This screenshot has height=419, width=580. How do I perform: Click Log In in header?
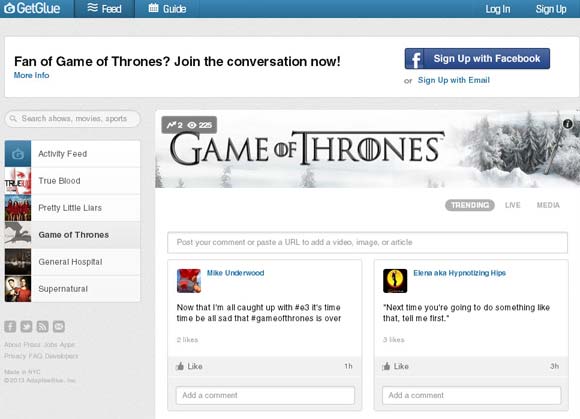[x=498, y=9]
